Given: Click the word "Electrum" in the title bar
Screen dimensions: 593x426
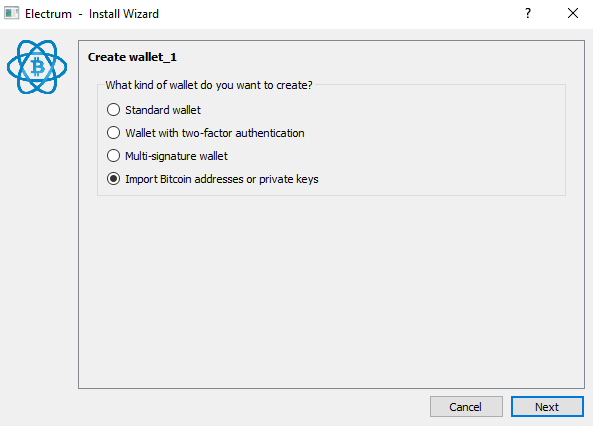Looking at the screenshot, I should click(x=48, y=14).
